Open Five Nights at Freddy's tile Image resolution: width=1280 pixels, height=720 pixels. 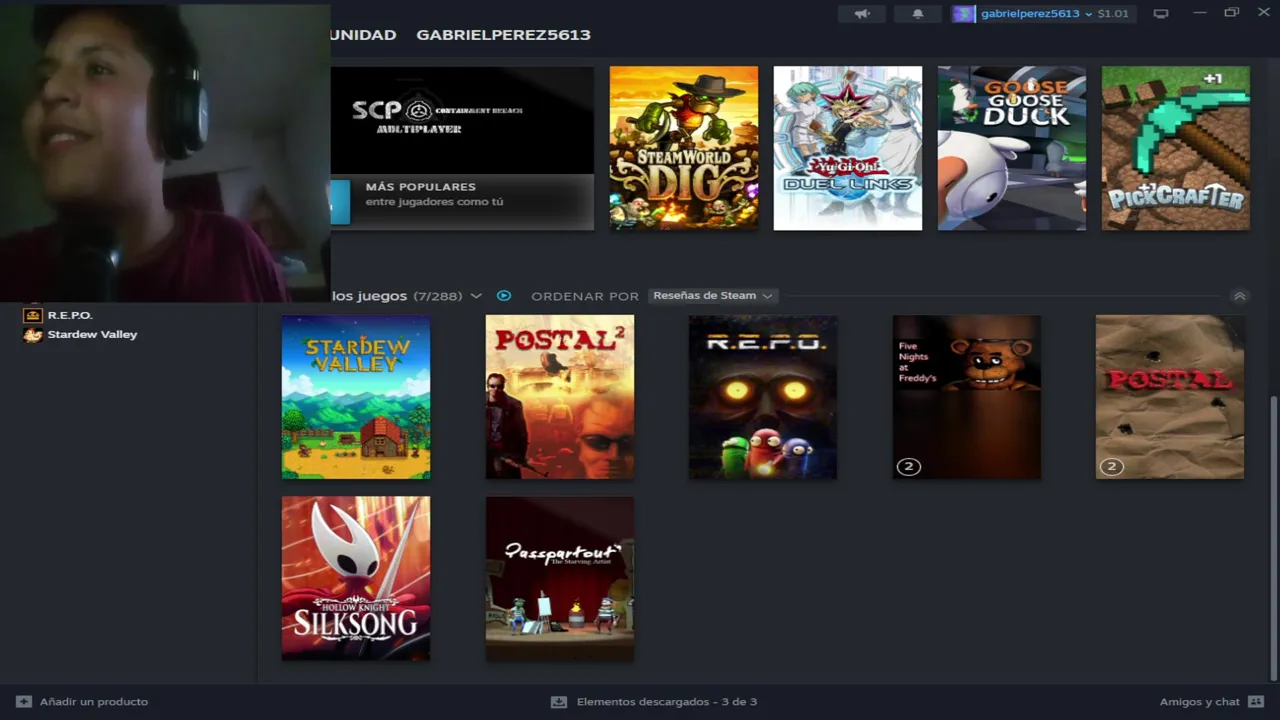[x=967, y=397]
